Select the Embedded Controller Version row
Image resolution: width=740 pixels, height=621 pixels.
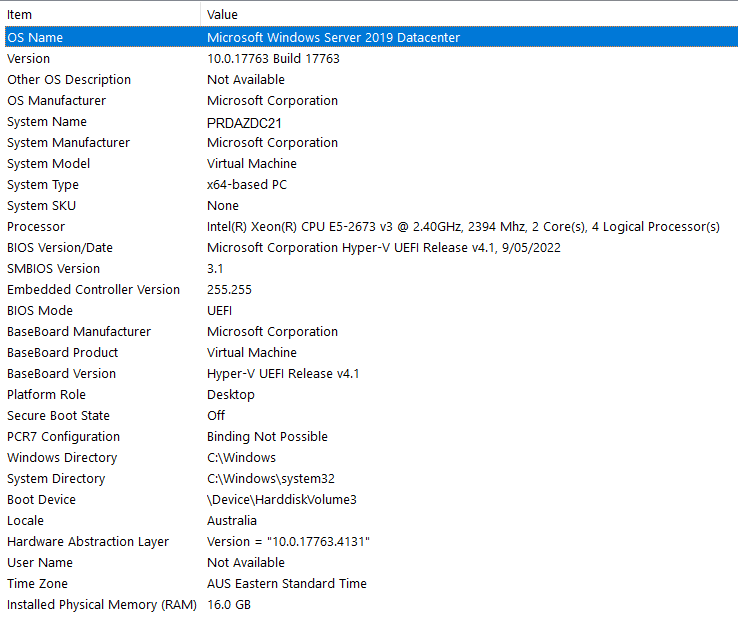point(371,290)
